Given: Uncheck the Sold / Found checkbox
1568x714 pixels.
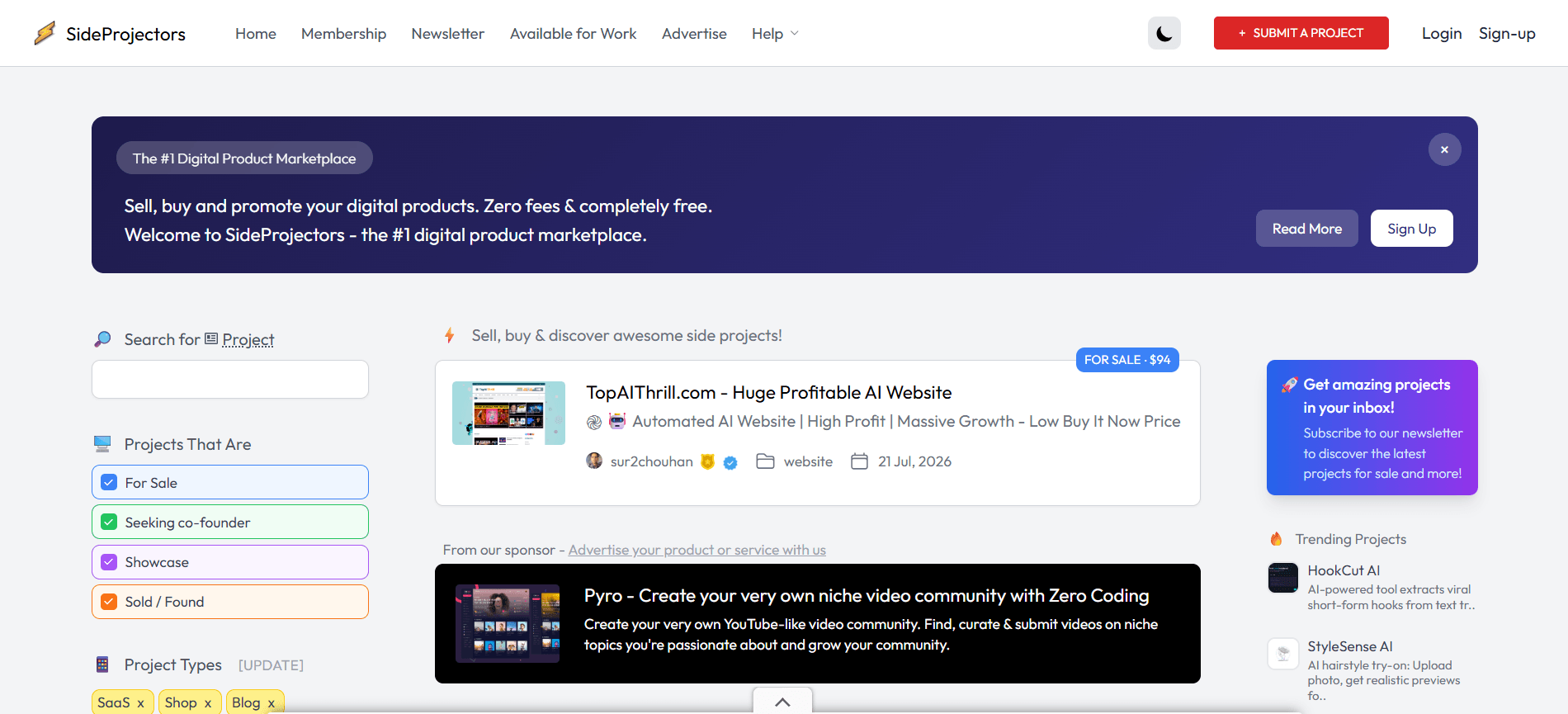Looking at the screenshot, I should 109,602.
